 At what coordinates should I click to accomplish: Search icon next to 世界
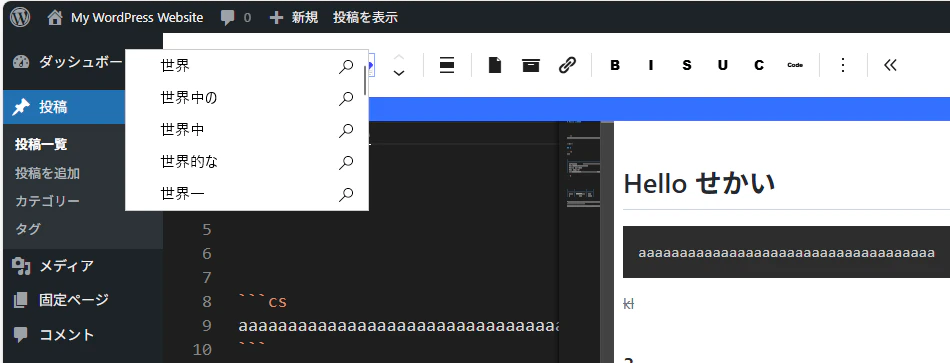point(346,66)
